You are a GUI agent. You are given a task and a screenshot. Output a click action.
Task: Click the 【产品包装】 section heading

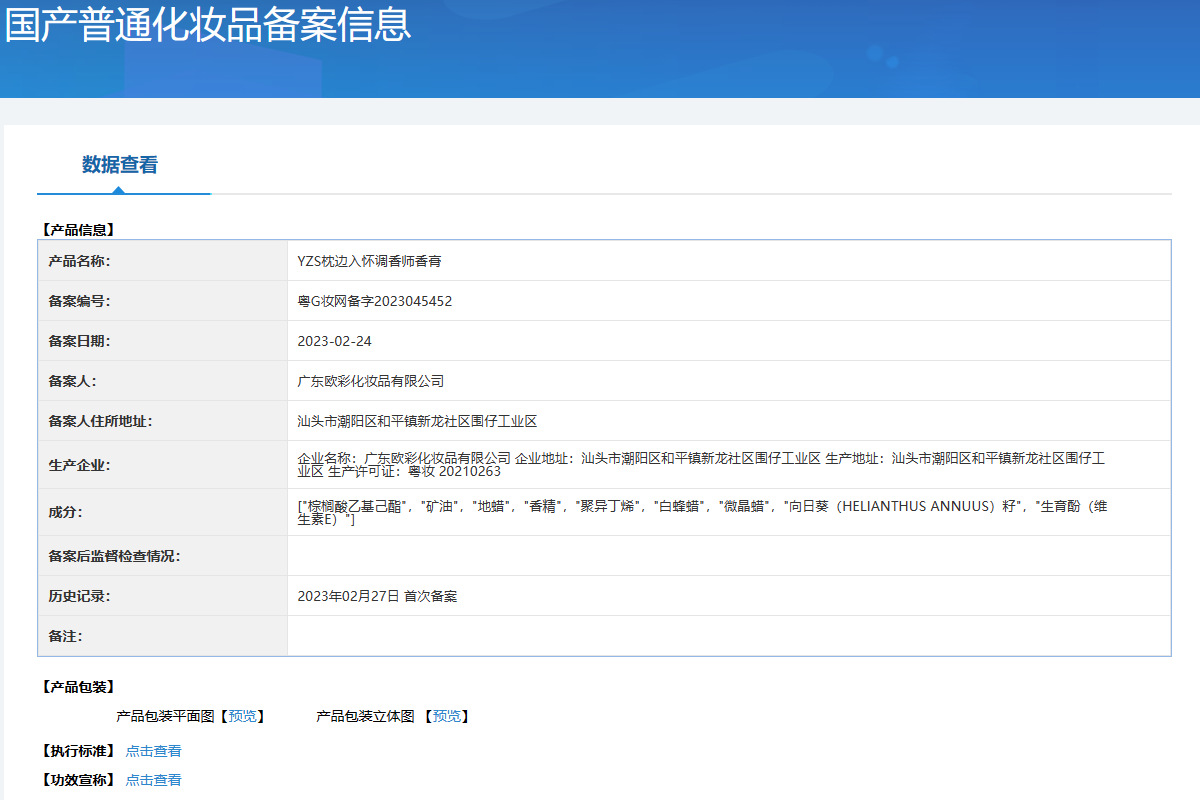pos(78,687)
